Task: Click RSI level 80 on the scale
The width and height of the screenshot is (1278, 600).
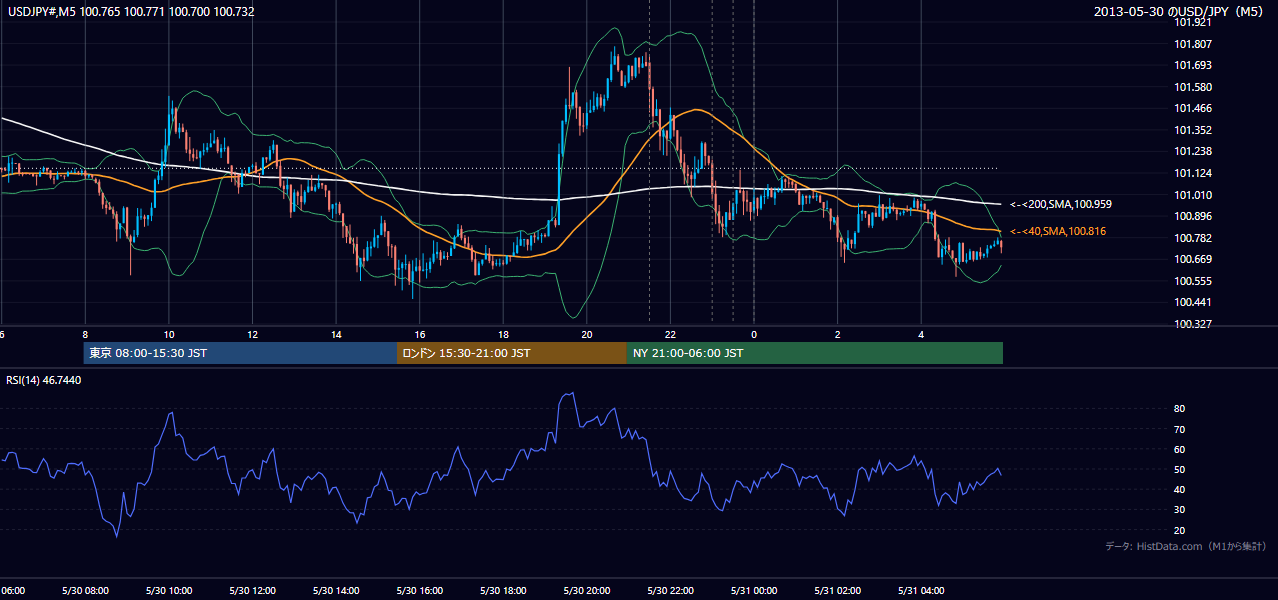Action: [1179, 409]
